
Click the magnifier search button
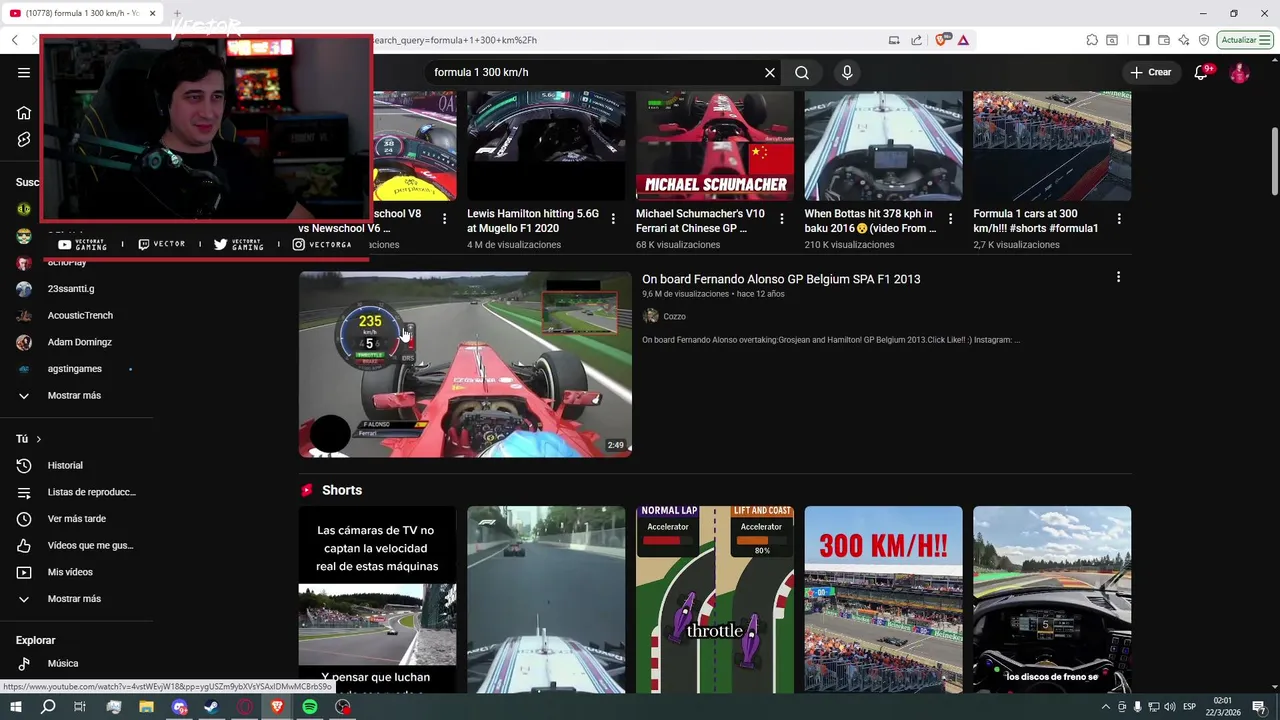coord(802,72)
